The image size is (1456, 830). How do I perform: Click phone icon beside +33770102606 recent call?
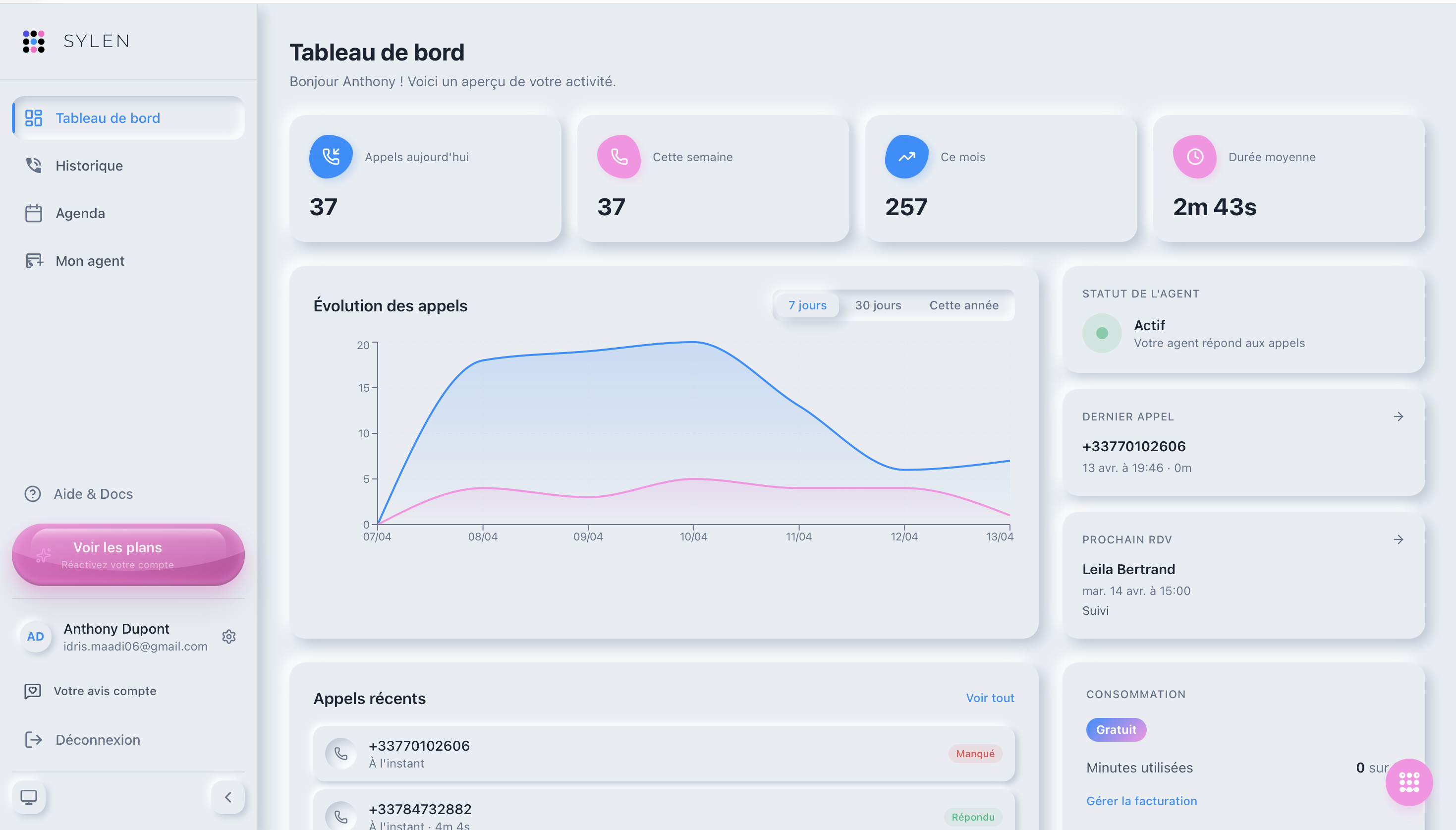[340, 754]
